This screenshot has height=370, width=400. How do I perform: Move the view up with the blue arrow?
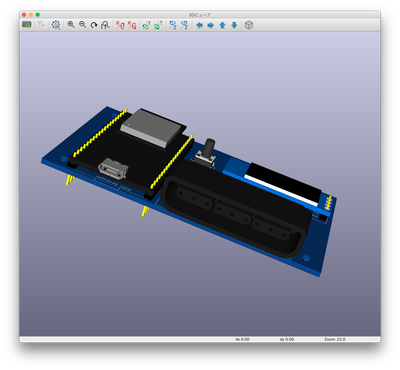coord(223,25)
